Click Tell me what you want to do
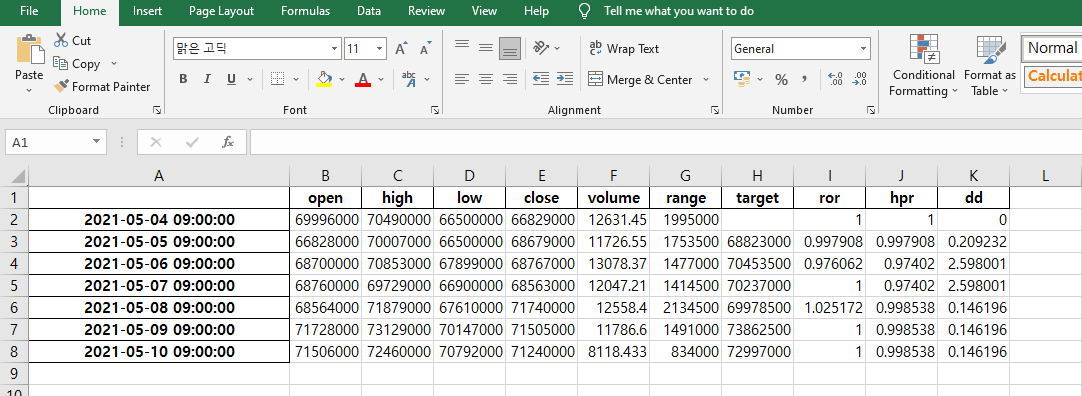The image size is (1082, 396). click(678, 11)
